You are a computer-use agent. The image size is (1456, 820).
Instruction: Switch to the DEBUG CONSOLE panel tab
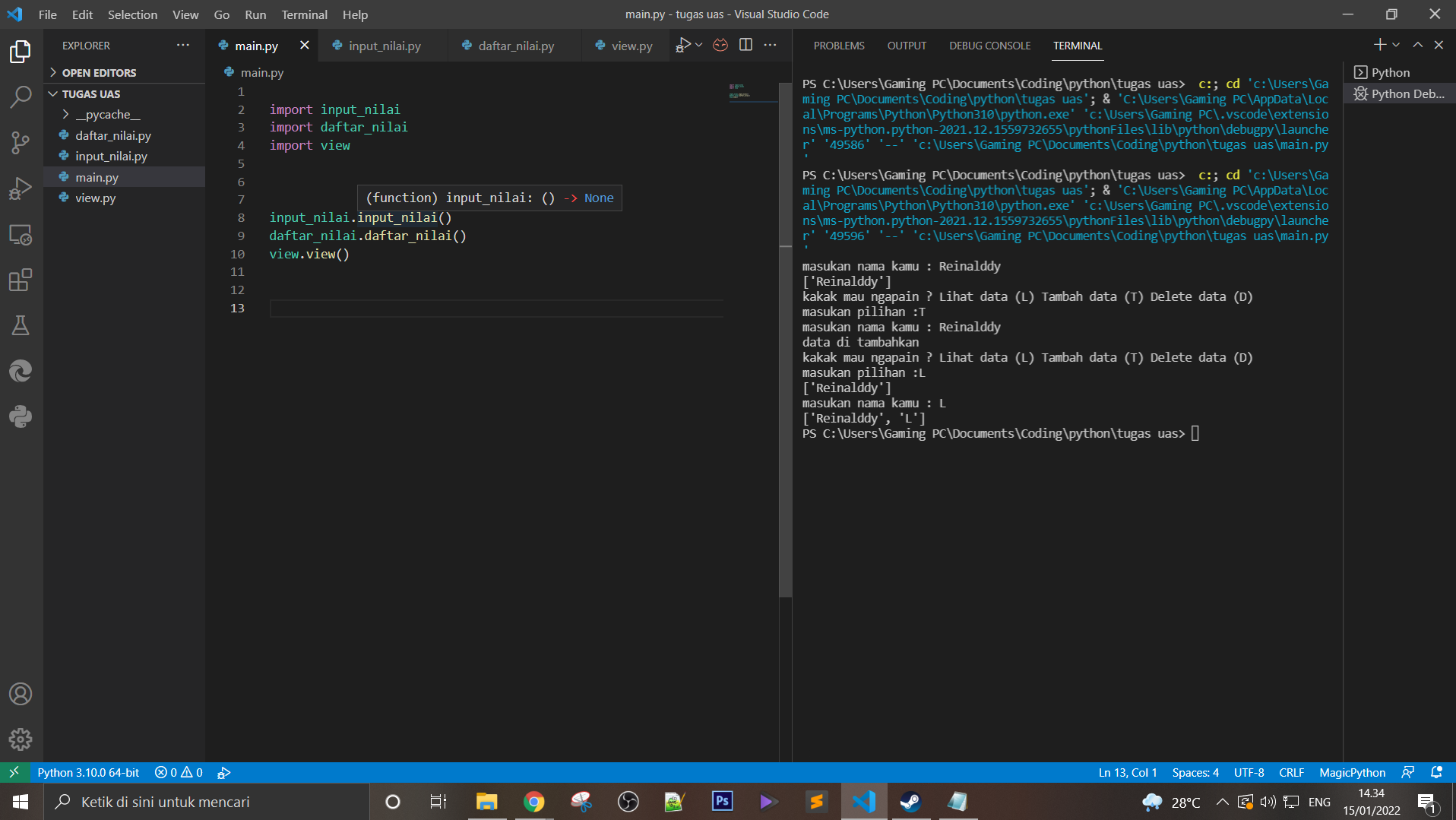[989, 46]
